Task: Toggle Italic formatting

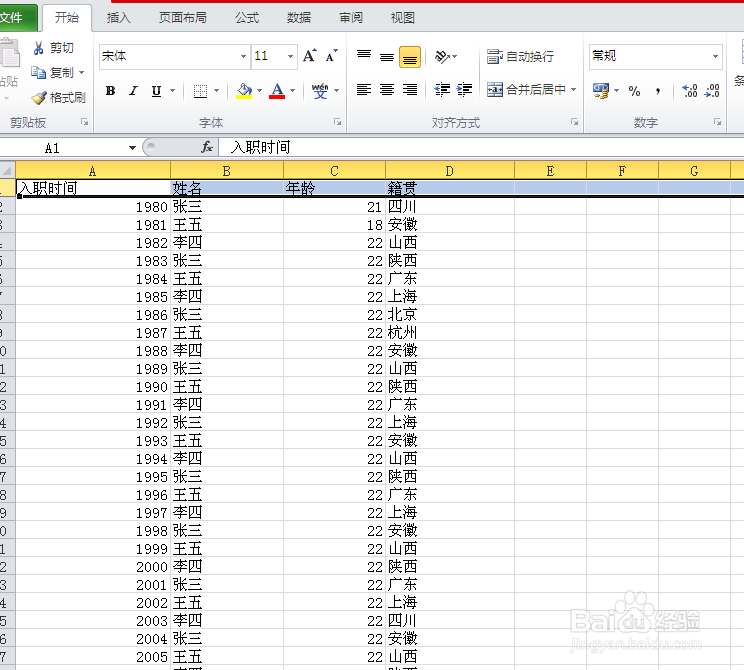Action: [x=133, y=91]
